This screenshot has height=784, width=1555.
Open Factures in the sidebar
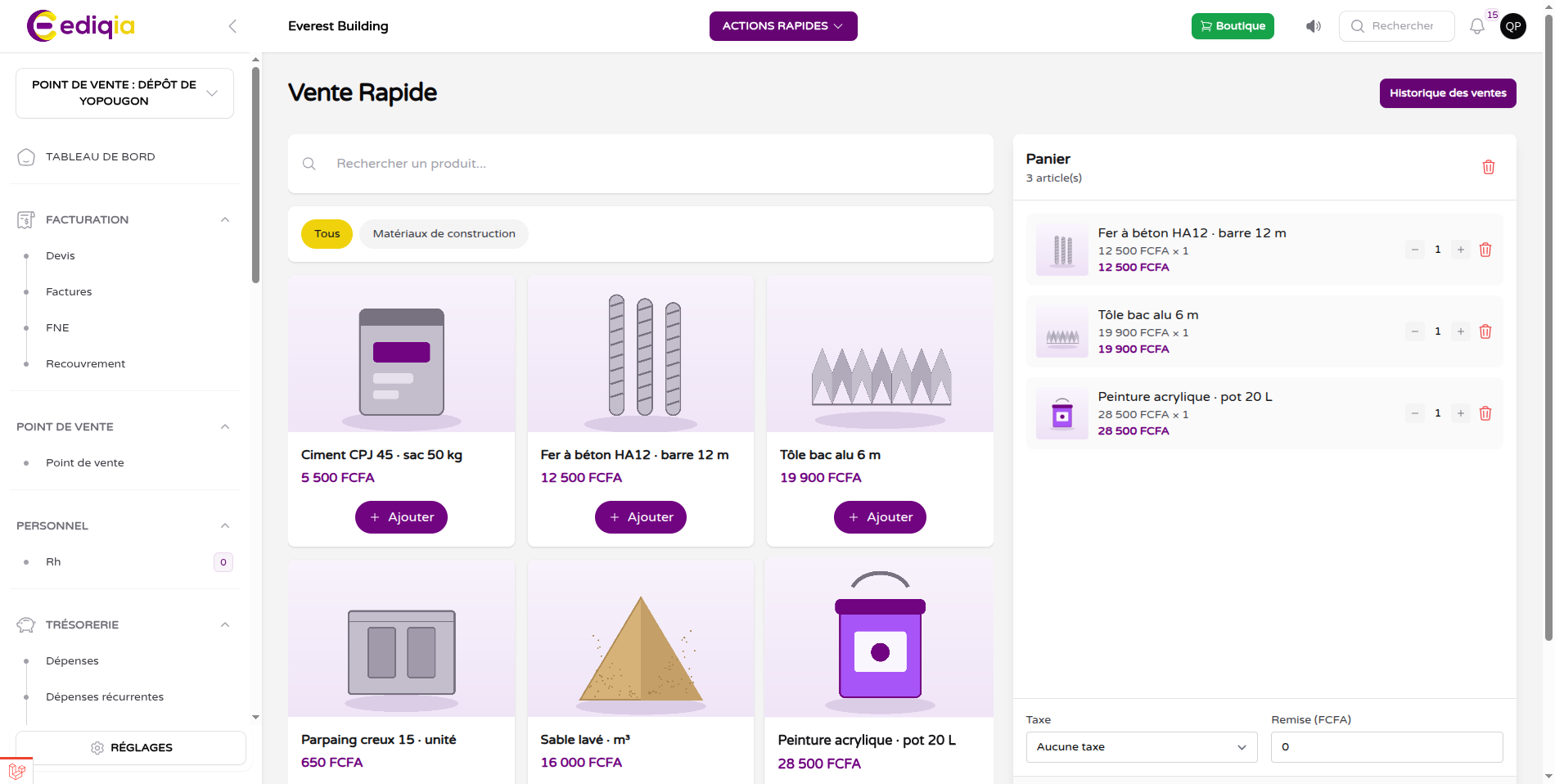[x=69, y=292]
